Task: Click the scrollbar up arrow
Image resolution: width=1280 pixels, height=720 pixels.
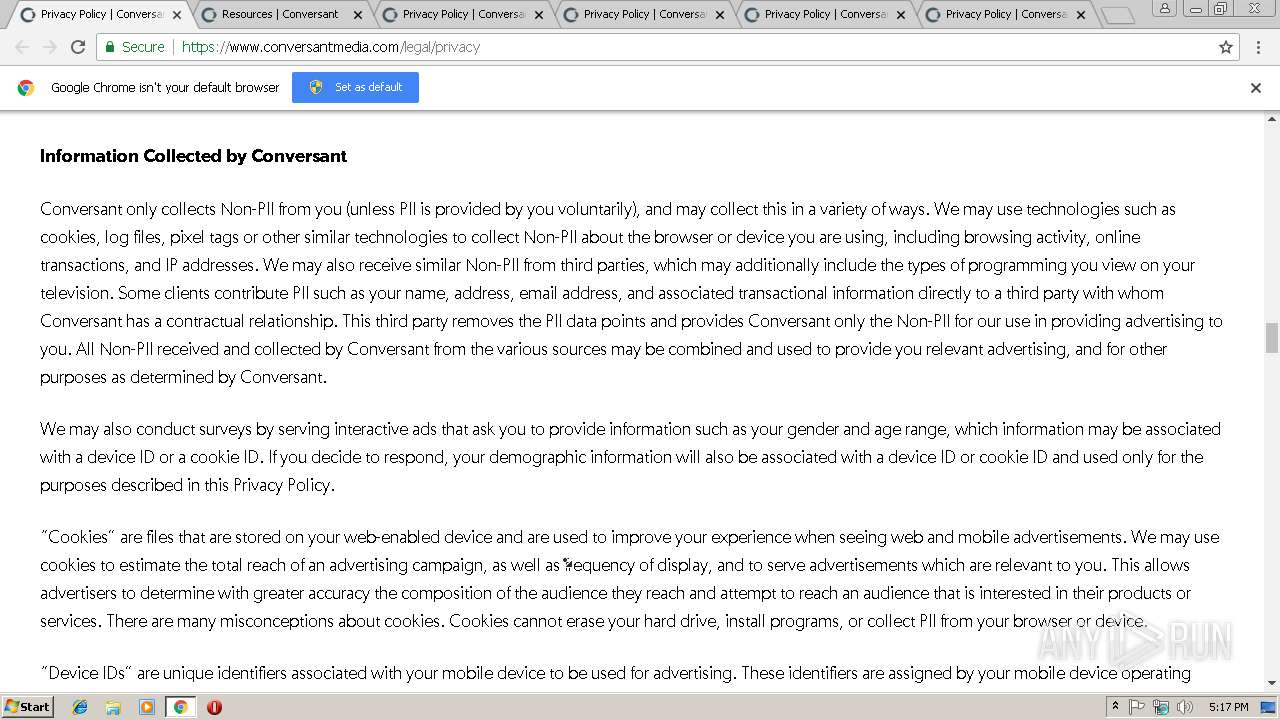Action: coord(1271,119)
